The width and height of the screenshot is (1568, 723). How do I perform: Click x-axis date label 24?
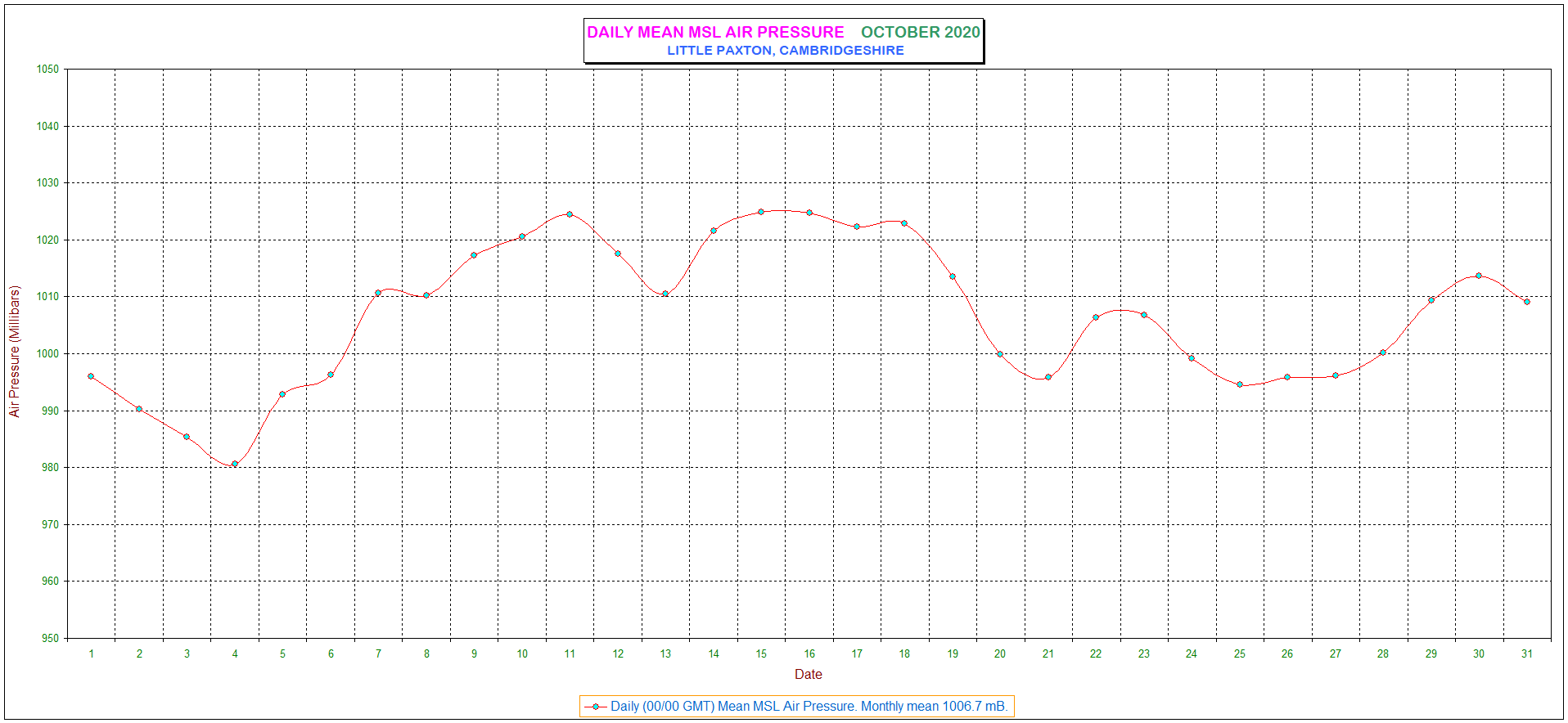coord(1192,653)
